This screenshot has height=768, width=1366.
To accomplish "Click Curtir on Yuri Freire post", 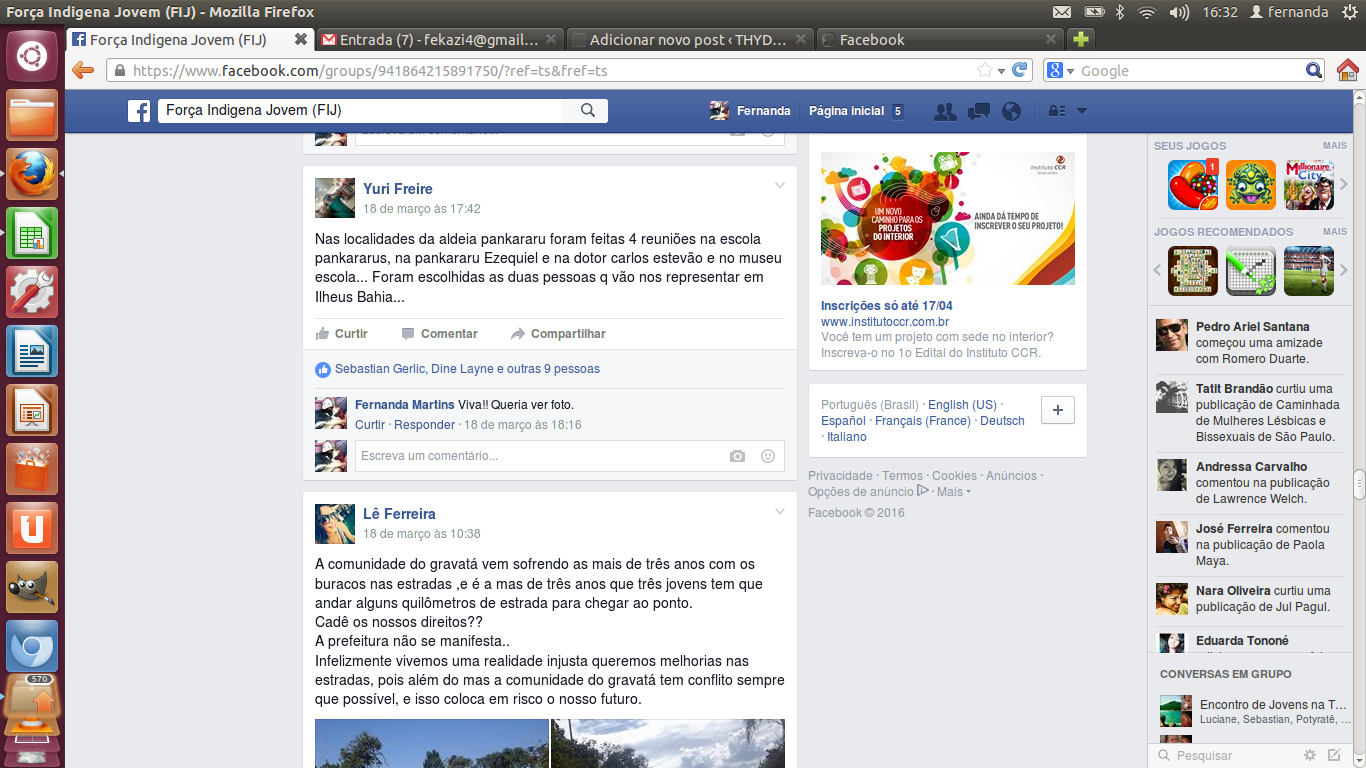I will (341, 334).
